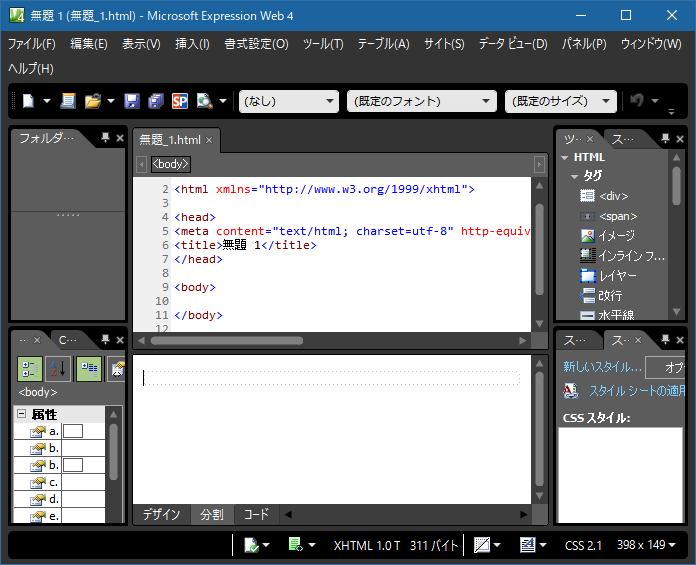Open the ファイル(F) menu
Screen dimensions: 696x565
click(x=32, y=44)
